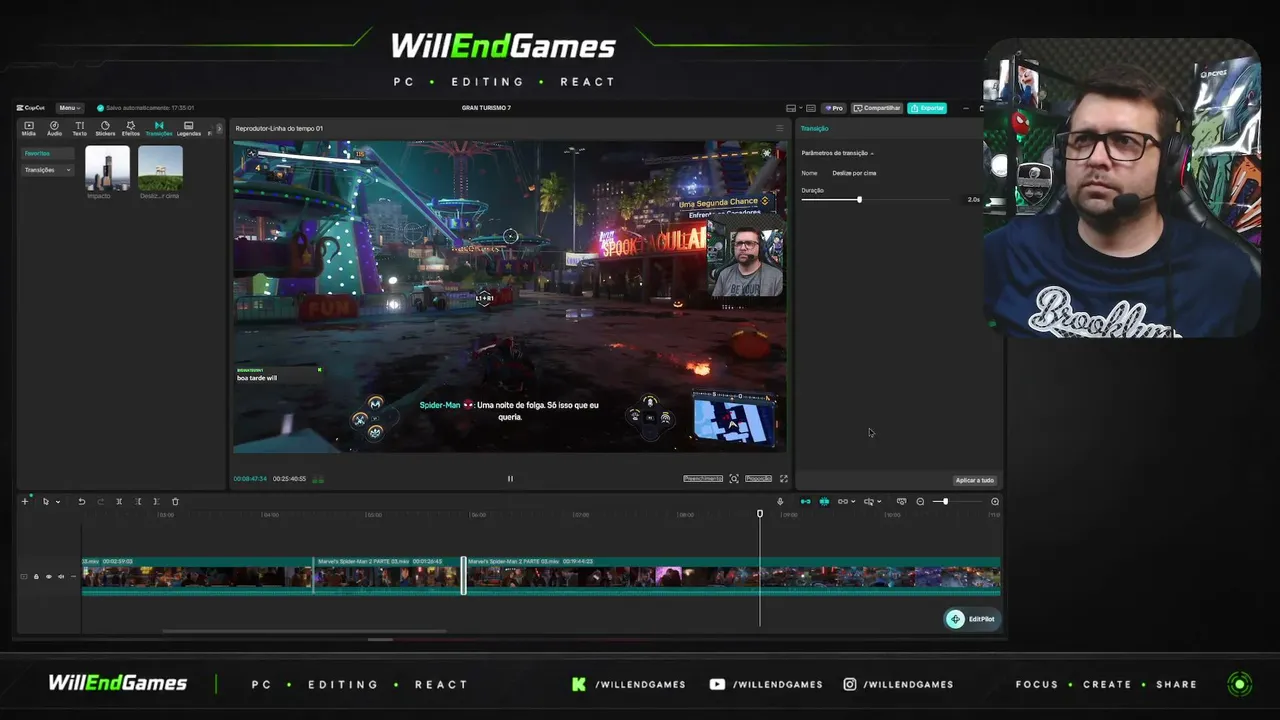This screenshot has height=720, width=1280.
Task: Open the CapCut Menu dropdown
Action: point(68,108)
